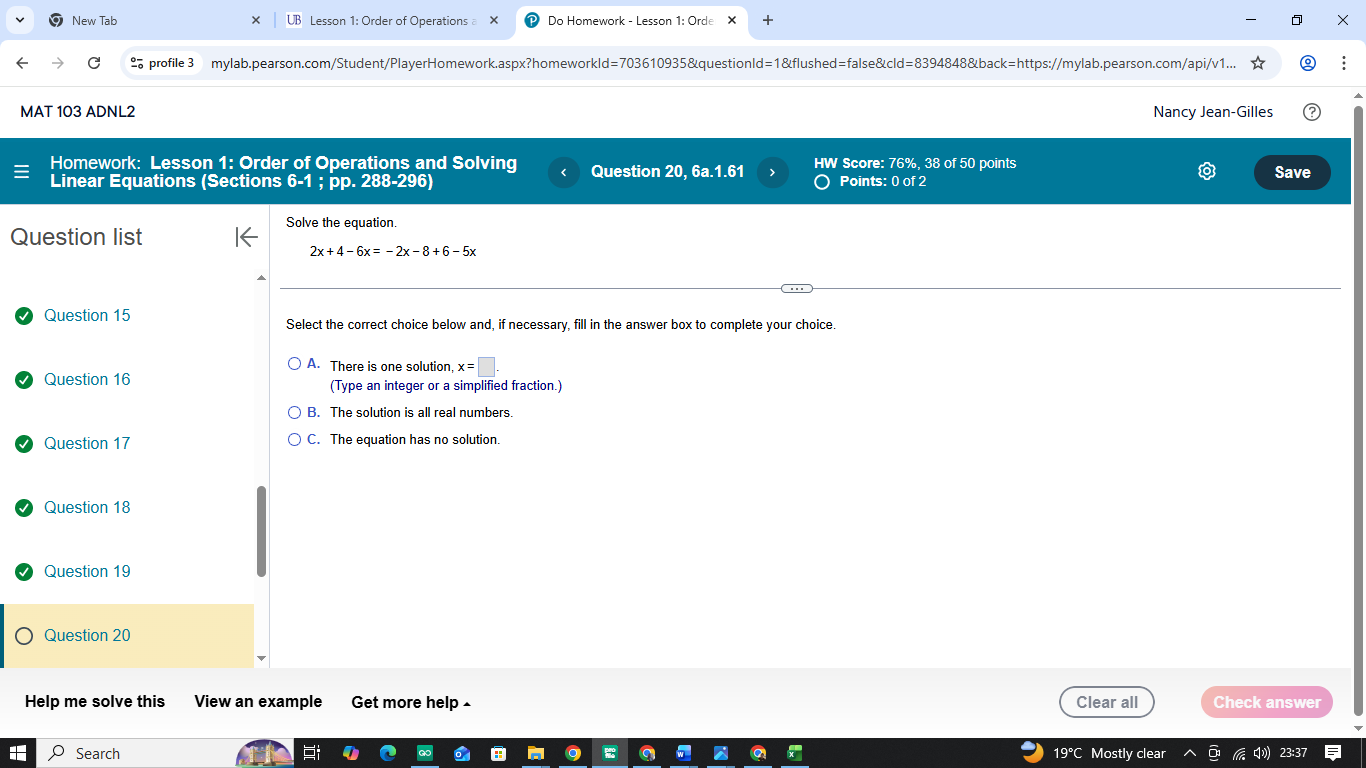The width and height of the screenshot is (1366, 768).
Task: Select Question 17 in the question list
Action: pos(86,443)
